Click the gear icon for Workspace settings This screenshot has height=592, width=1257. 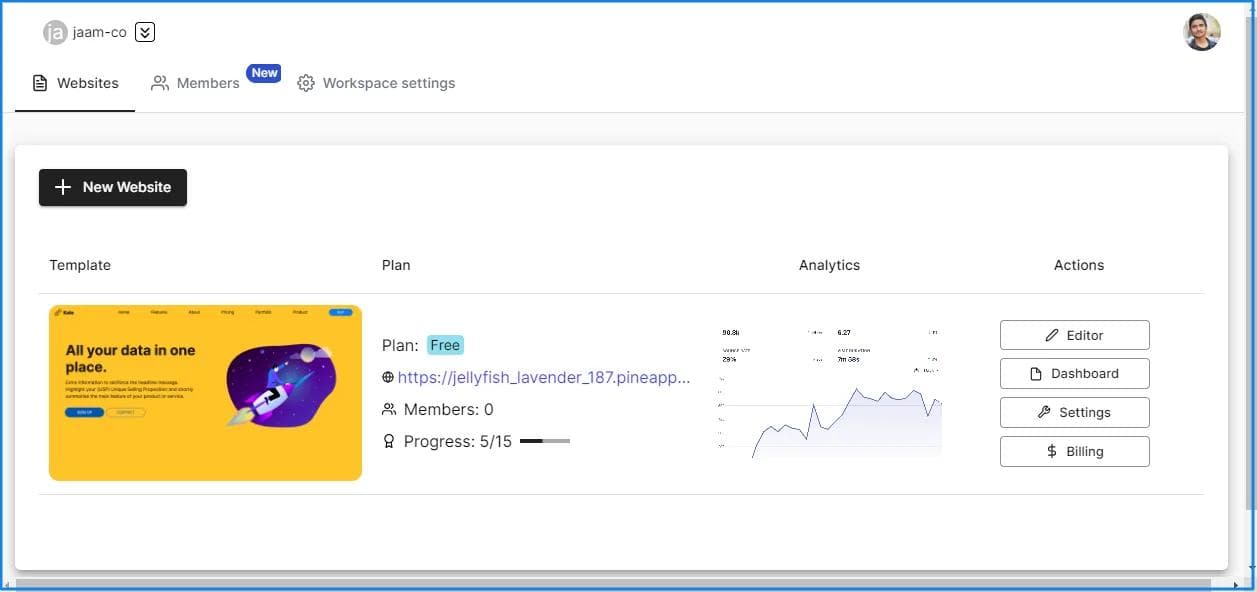coord(306,83)
